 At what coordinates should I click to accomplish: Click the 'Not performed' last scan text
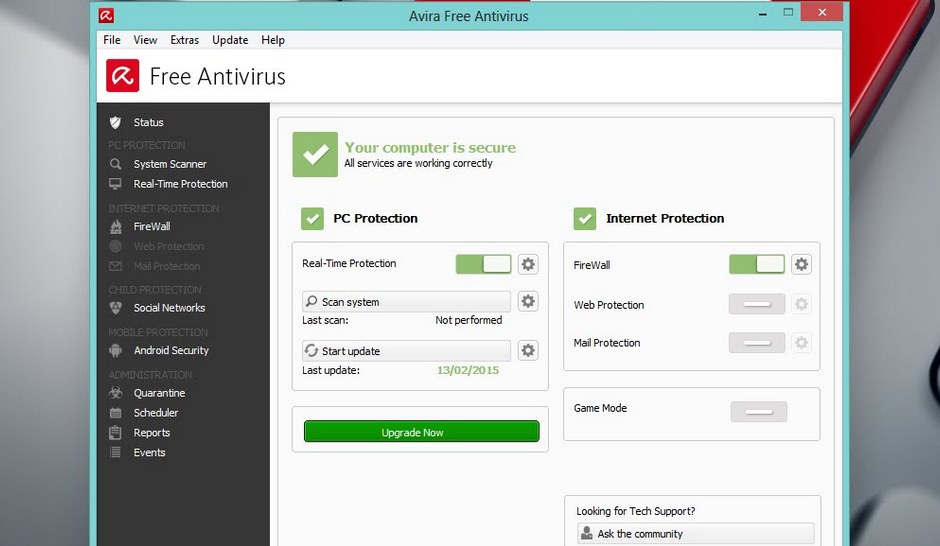469,321
